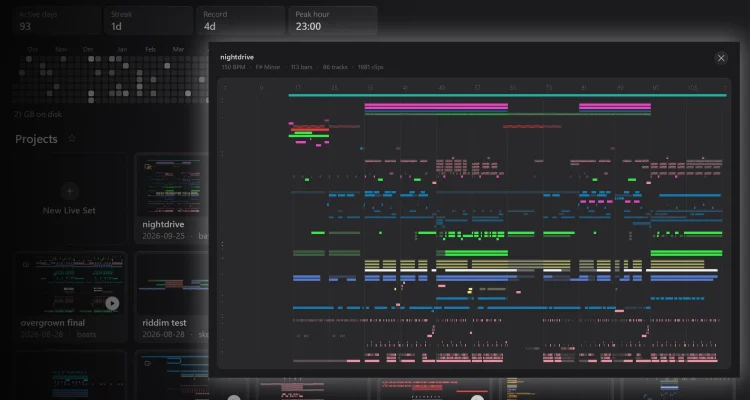Image resolution: width=750 pixels, height=400 pixels.
Task: Open the overgrown final thumbnail
Action: (x=71, y=284)
